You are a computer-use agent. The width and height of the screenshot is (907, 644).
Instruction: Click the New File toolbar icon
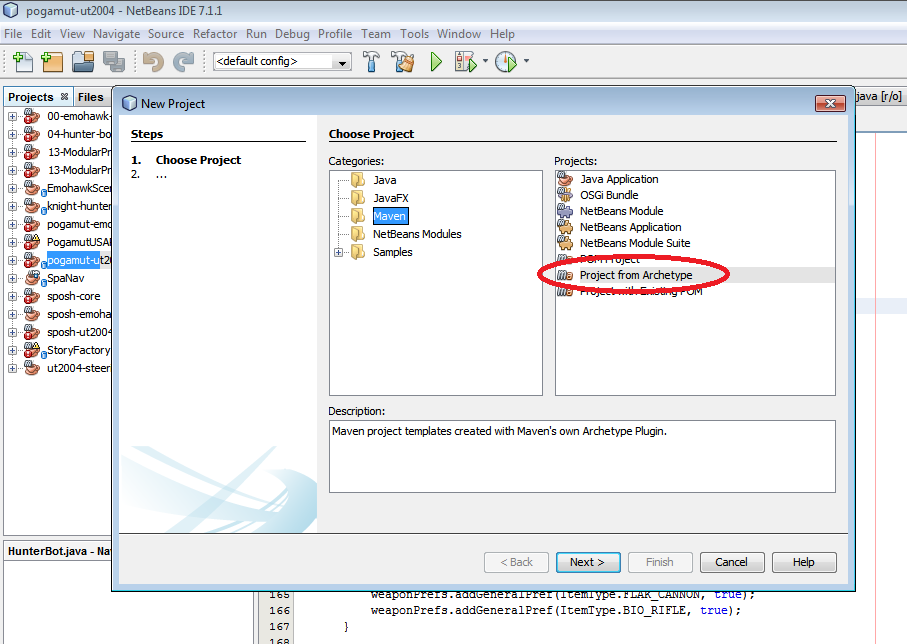click(x=23, y=61)
